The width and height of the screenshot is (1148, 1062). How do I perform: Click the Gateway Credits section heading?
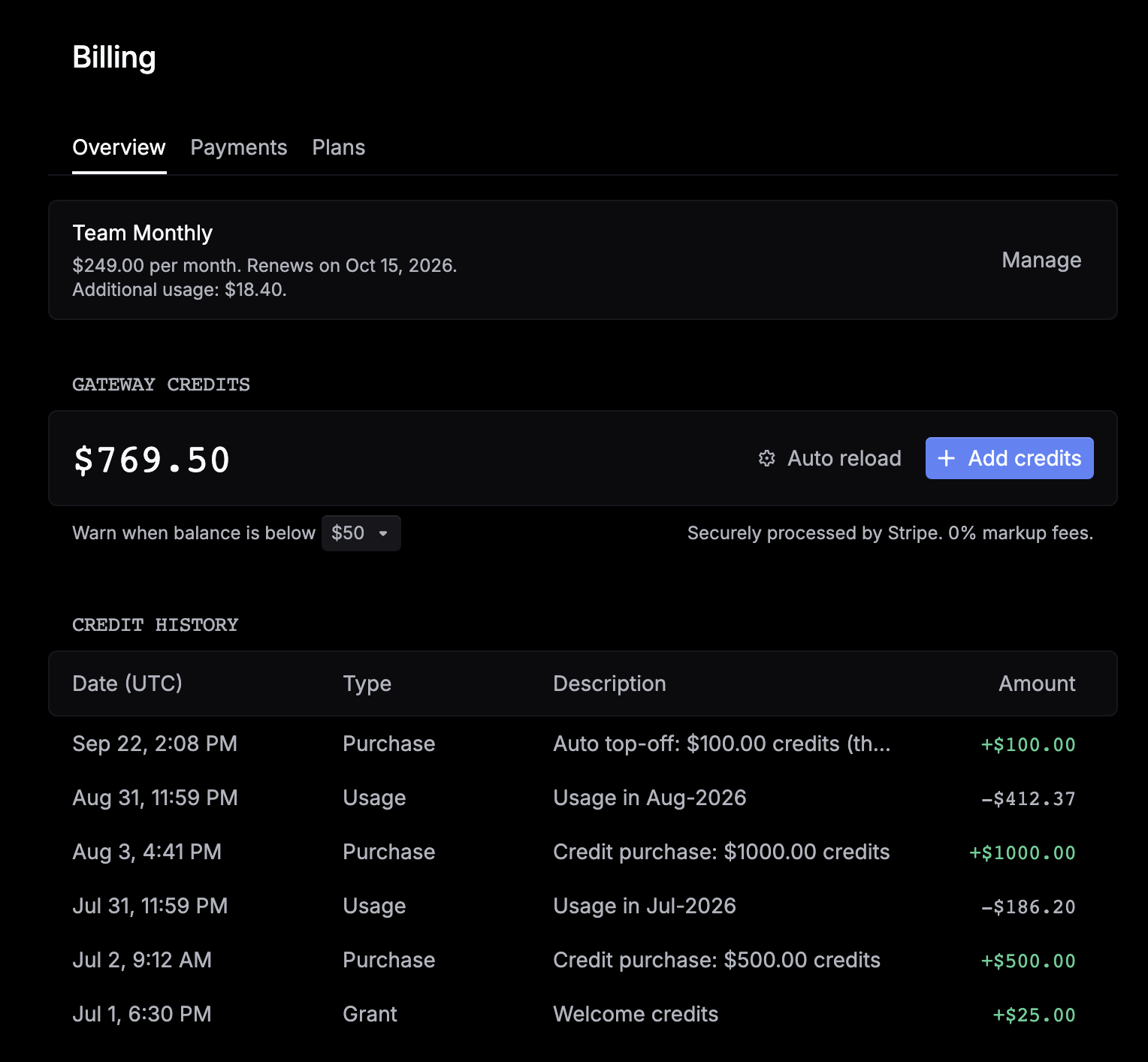click(x=161, y=385)
